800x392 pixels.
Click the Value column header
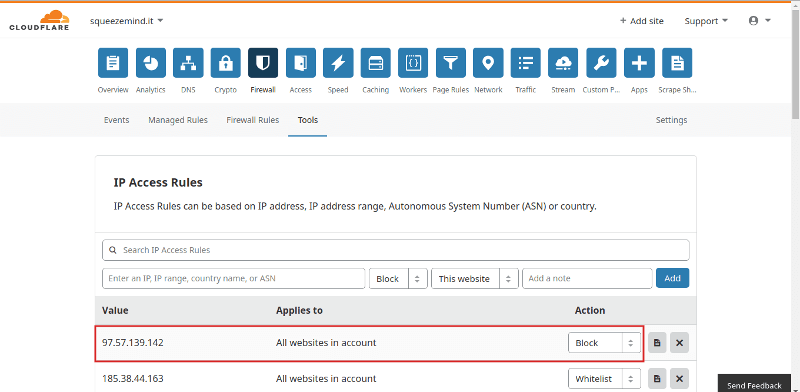coord(115,310)
